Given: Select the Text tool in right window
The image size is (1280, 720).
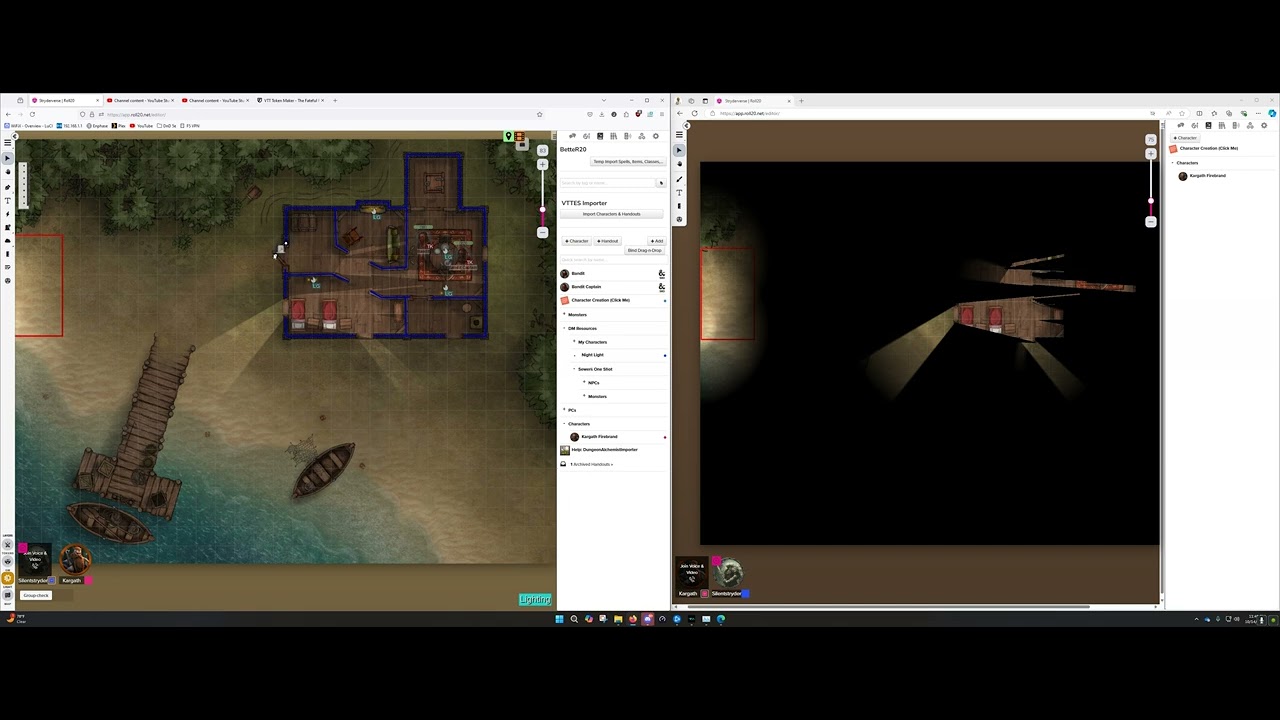Looking at the screenshot, I should [x=679, y=192].
